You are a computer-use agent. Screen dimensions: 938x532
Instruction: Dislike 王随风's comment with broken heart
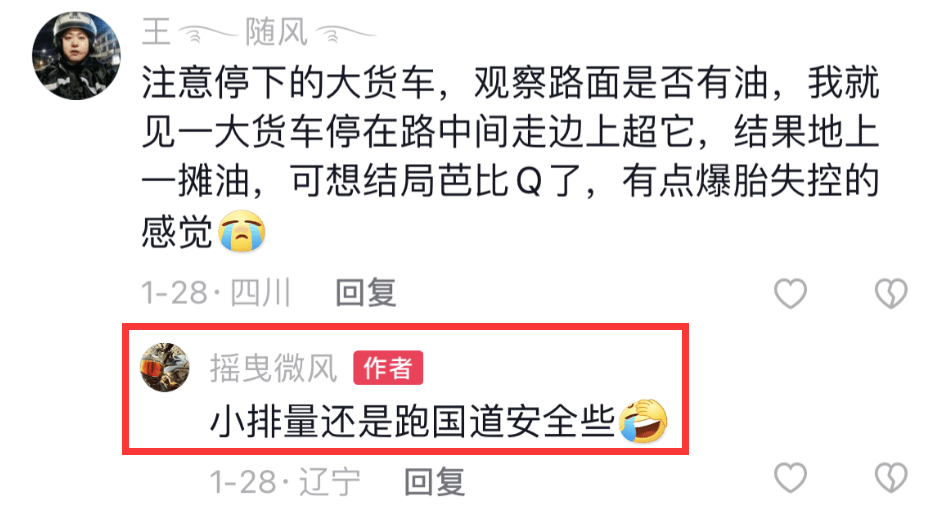point(891,293)
